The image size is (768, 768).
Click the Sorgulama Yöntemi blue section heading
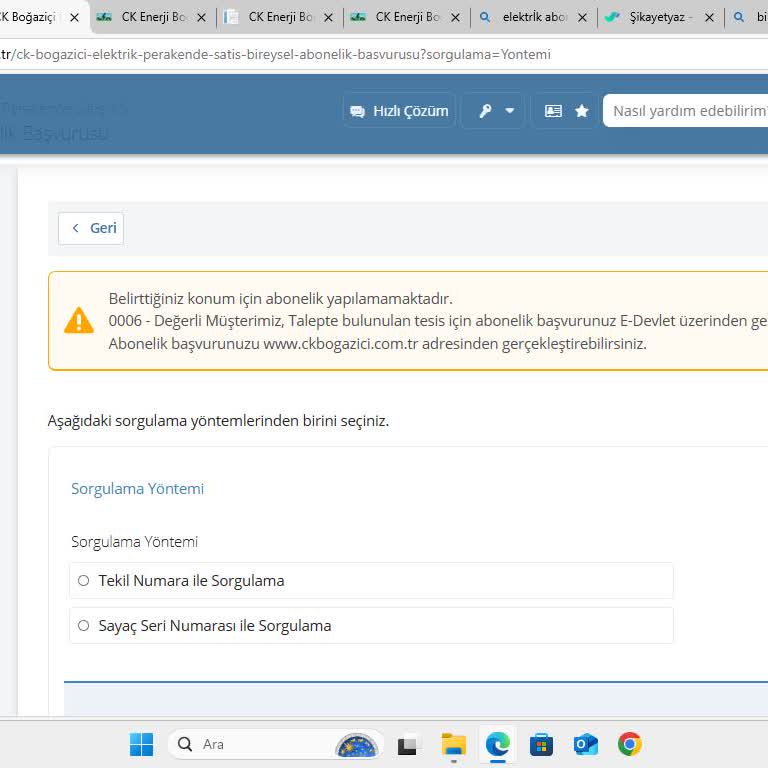tap(138, 489)
